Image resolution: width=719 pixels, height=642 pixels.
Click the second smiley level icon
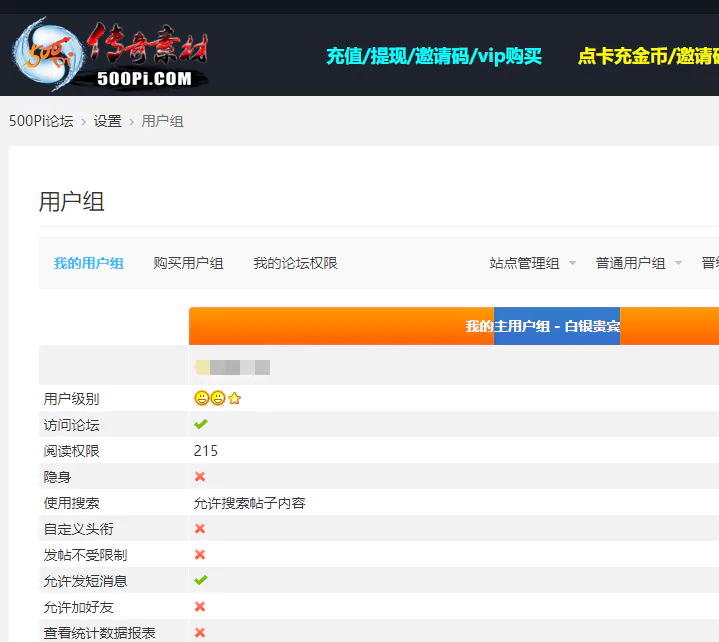coord(218,398)
